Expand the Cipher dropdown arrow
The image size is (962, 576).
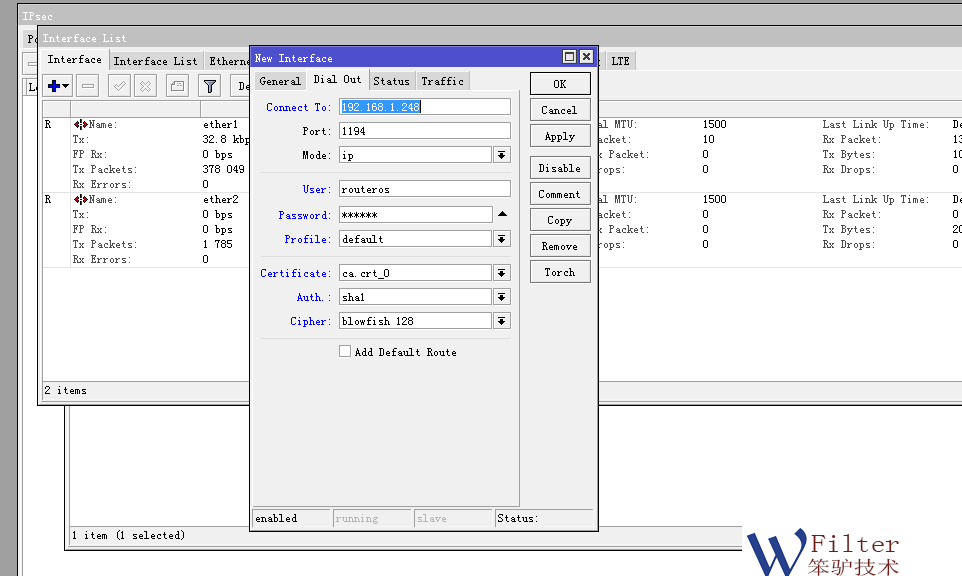click(502, 321)
